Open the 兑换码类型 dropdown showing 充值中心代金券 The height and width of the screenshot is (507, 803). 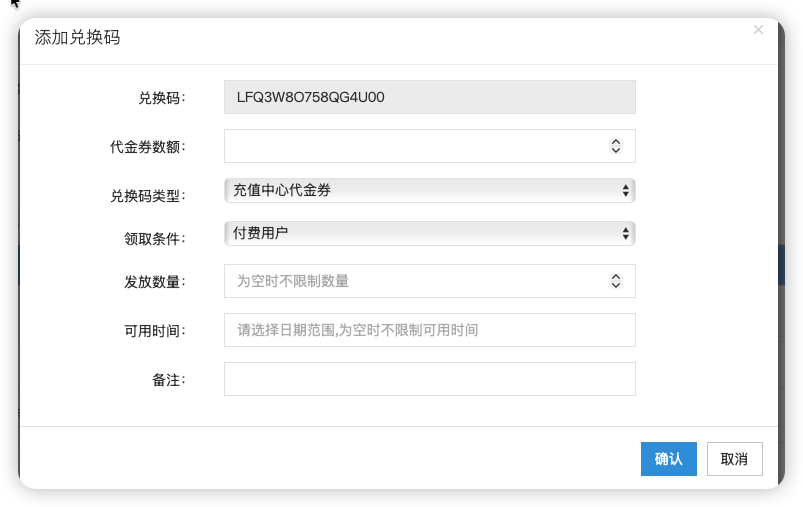429,190
